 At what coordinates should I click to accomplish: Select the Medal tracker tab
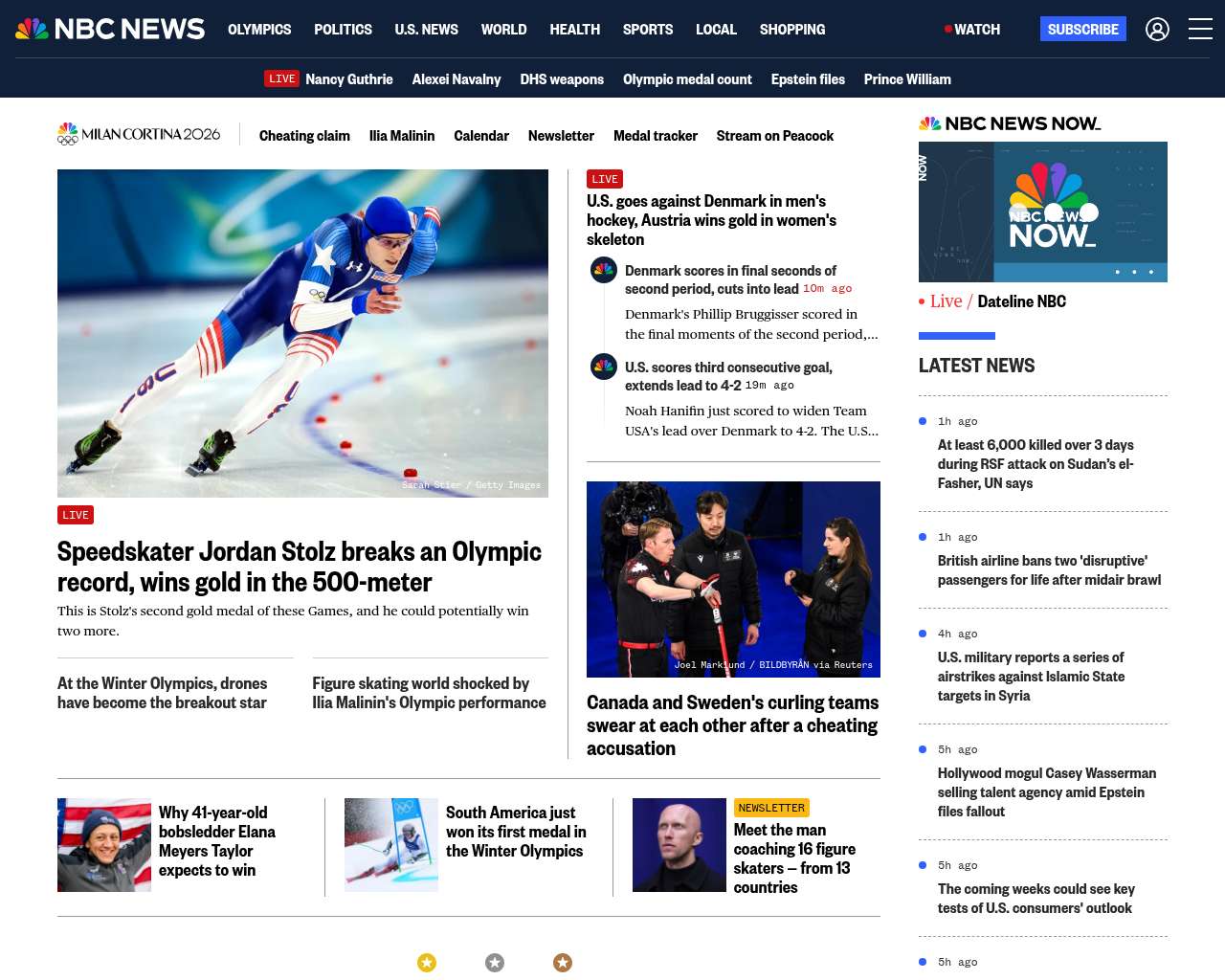pyautogui.click(x=656, y=136)
